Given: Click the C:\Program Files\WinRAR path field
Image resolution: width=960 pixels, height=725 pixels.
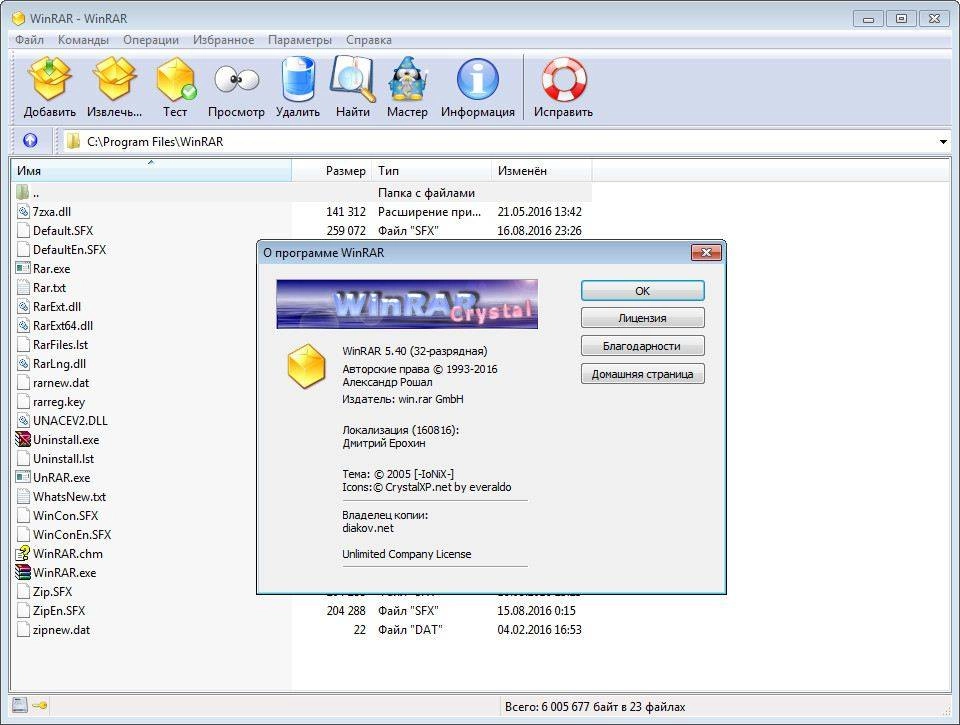Looking at the screenshot, I should [x=508, y=141].
